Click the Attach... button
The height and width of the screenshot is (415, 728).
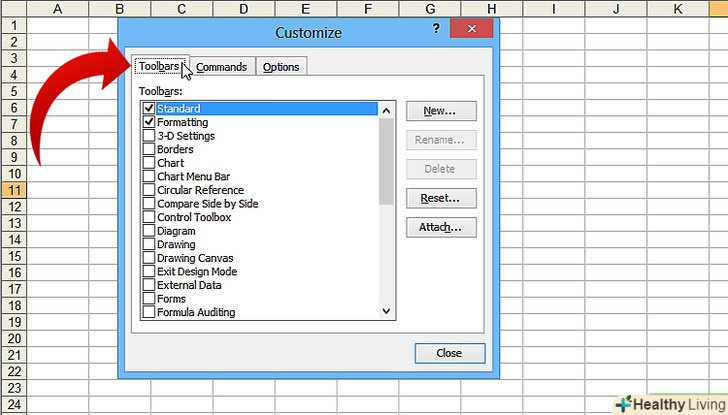440,227
